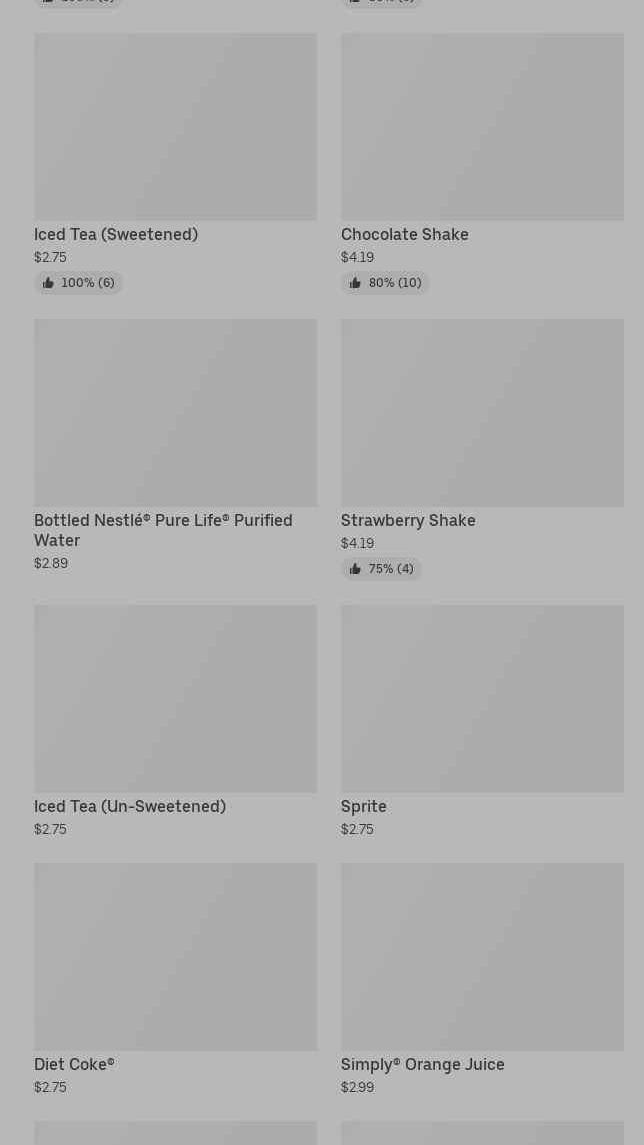644x1145 pixels.
Task: Click thumbs-up icon under Strawberry Shake
Action: click(355, 569)
